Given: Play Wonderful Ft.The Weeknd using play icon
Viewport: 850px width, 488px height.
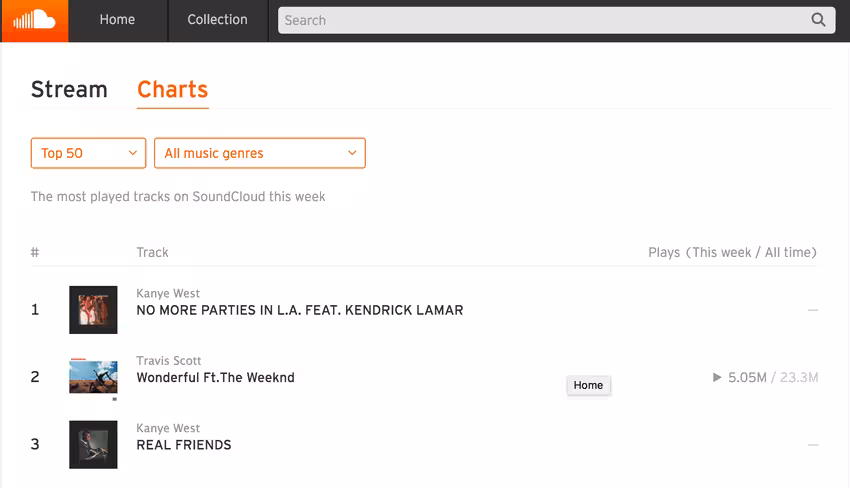Looking at the screenshot, I should pyautogui.click(x=717, y=377).
